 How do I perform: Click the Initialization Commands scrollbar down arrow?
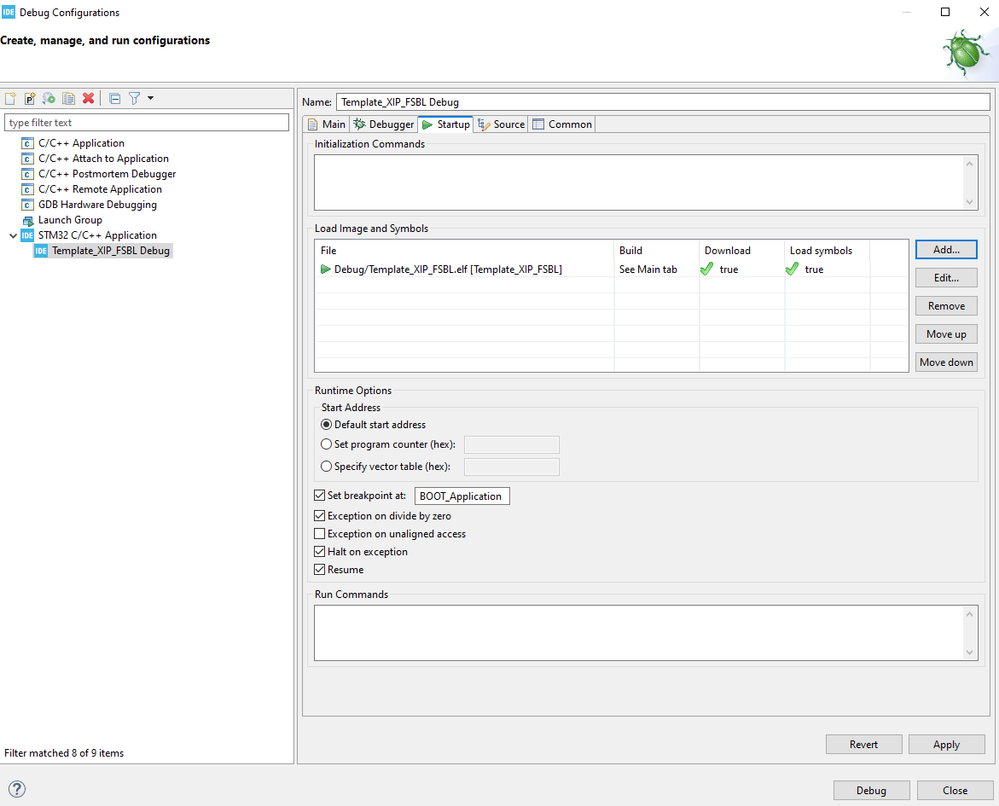coord(970,202)
